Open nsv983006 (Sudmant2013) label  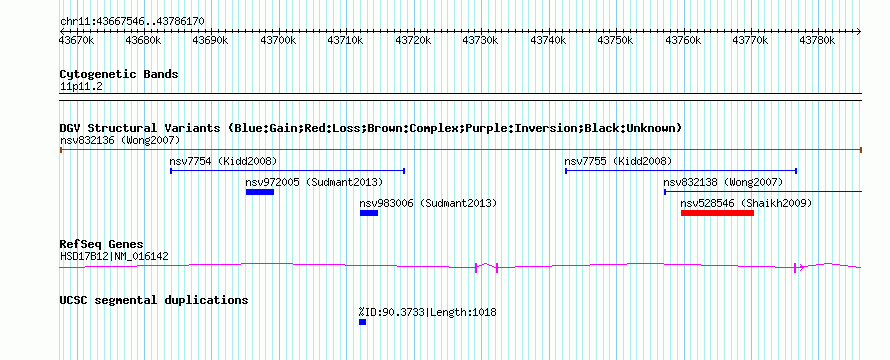tap(429, 203)
